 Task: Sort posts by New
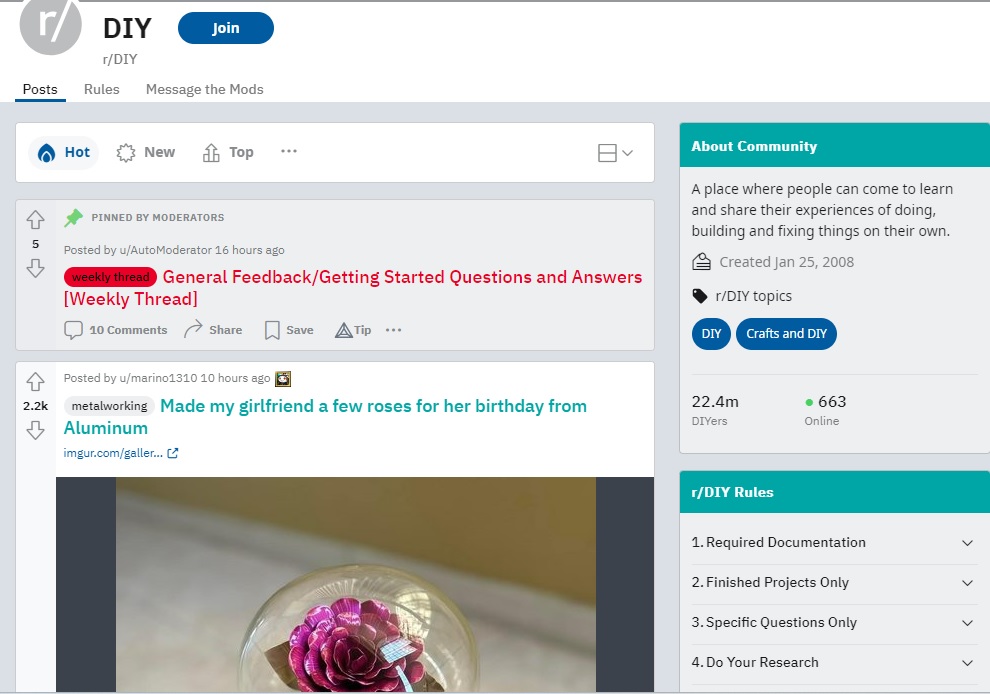click(146, 153)
